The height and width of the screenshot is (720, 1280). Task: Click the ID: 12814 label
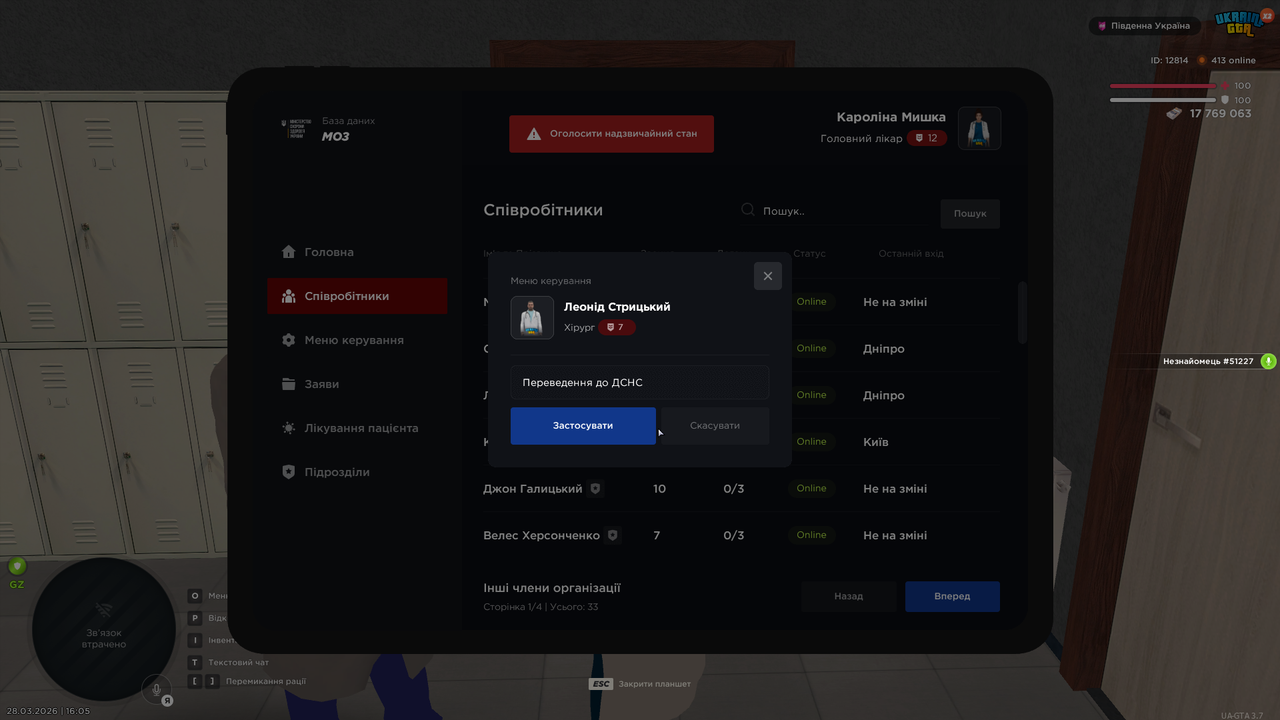coord(1170,61)
